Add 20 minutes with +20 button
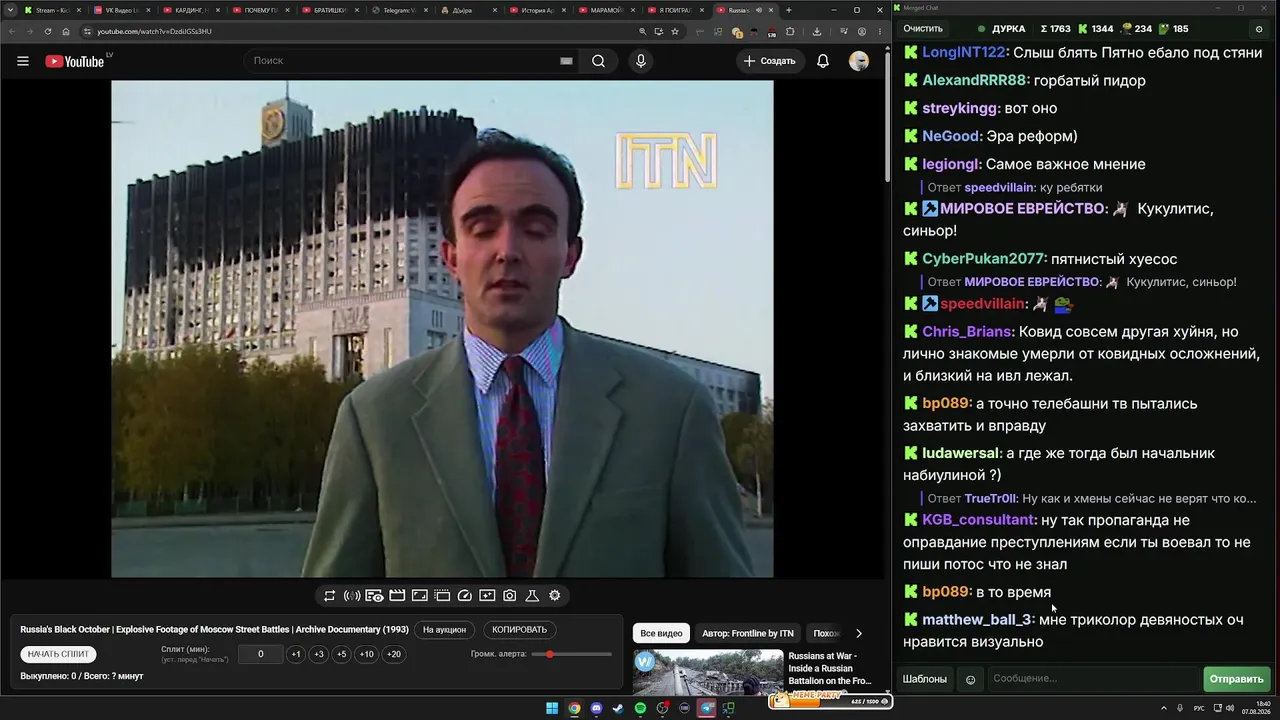 [394, 654]
